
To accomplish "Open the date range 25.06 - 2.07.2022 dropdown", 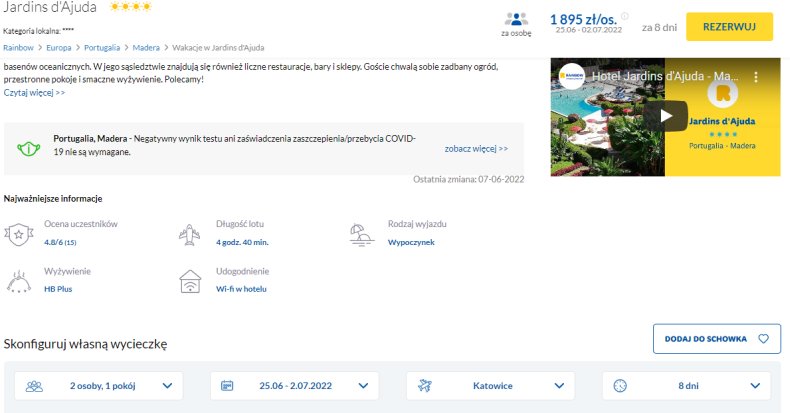I will click(295, 386).
